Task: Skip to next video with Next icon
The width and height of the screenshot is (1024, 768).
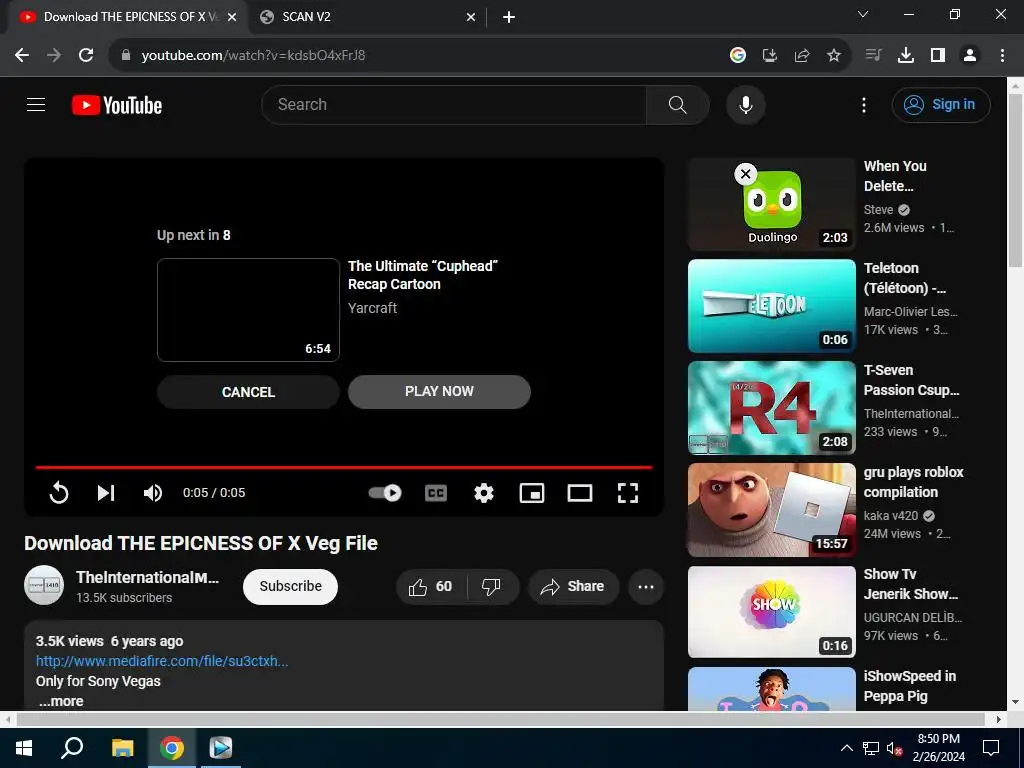Action: [106, 492]
